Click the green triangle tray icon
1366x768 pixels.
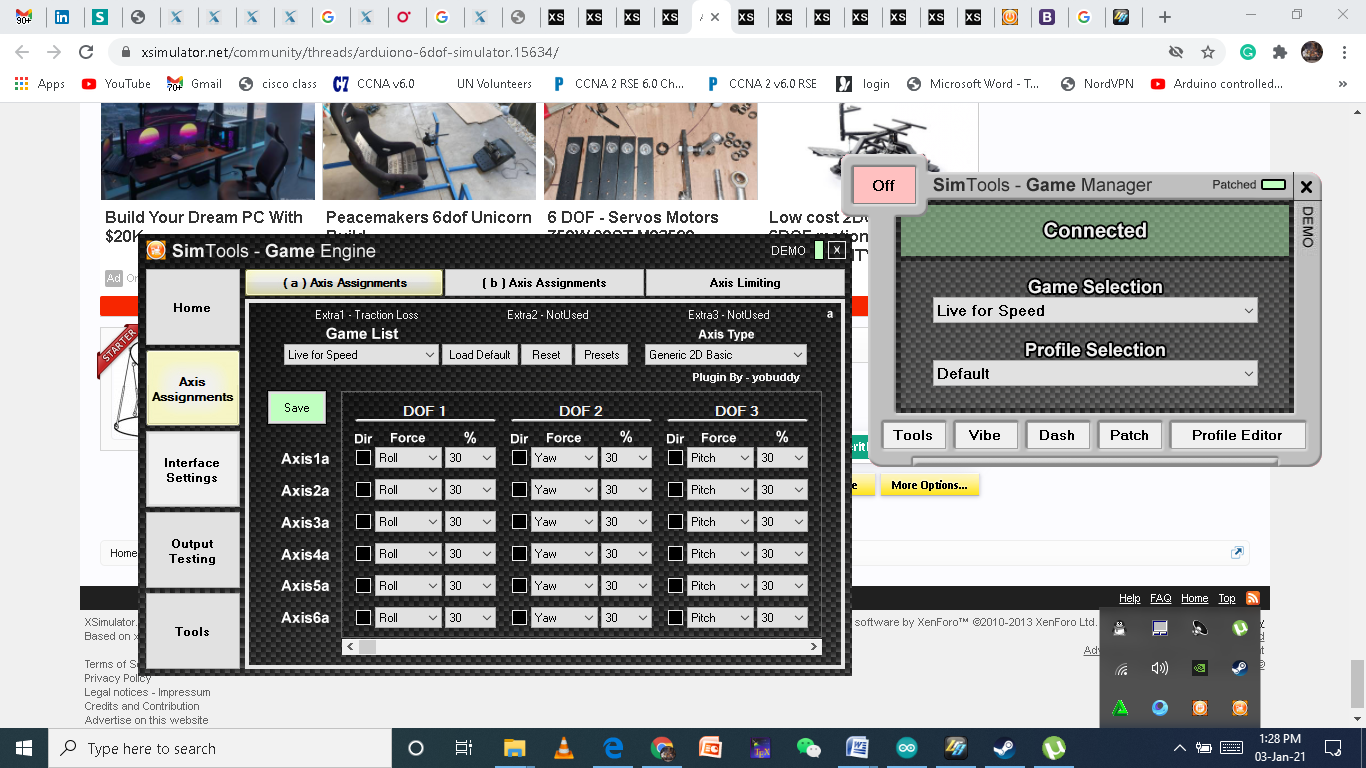click(1121, 707)
